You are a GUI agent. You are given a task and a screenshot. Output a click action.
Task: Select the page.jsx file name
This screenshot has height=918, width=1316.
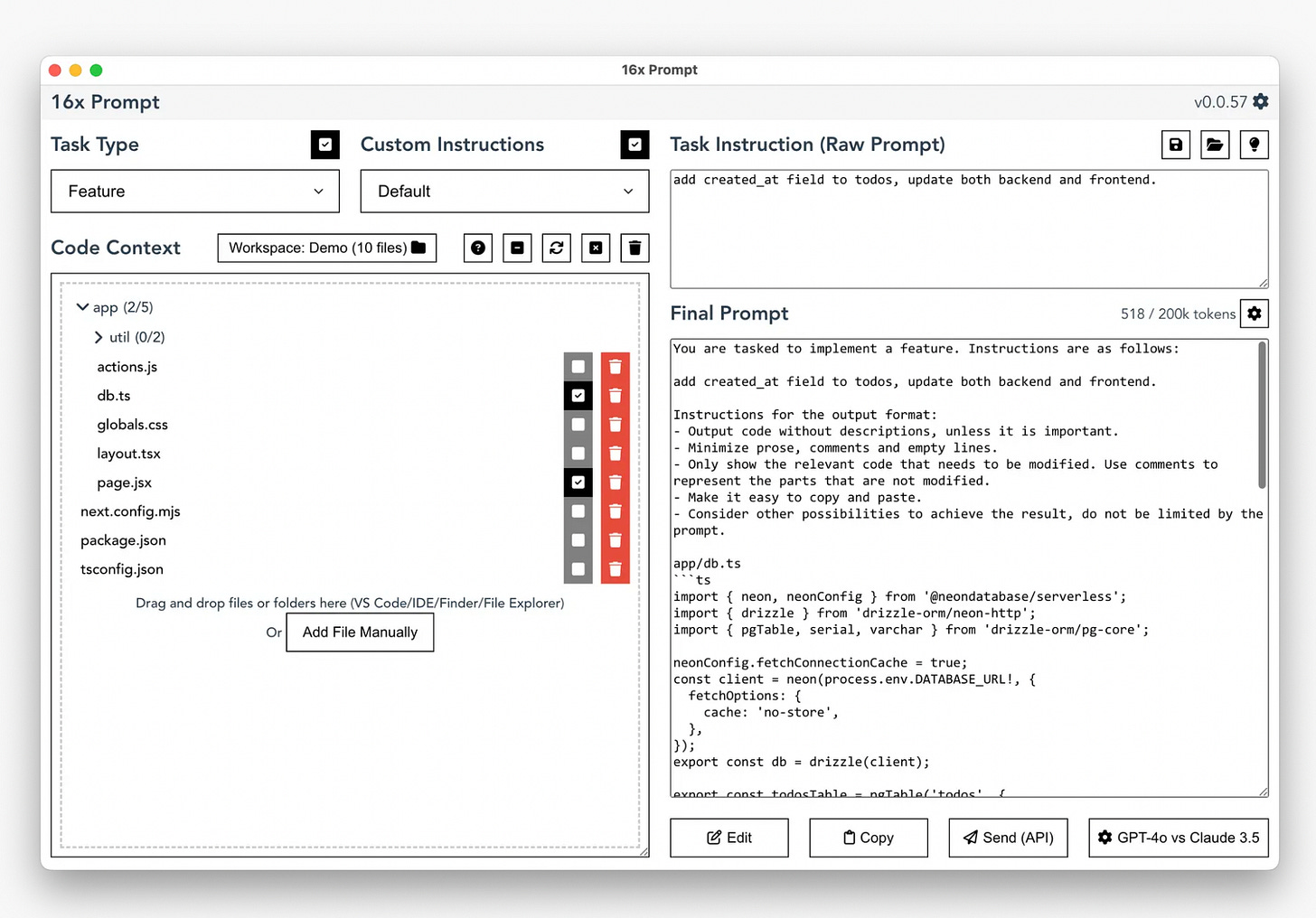125,482
